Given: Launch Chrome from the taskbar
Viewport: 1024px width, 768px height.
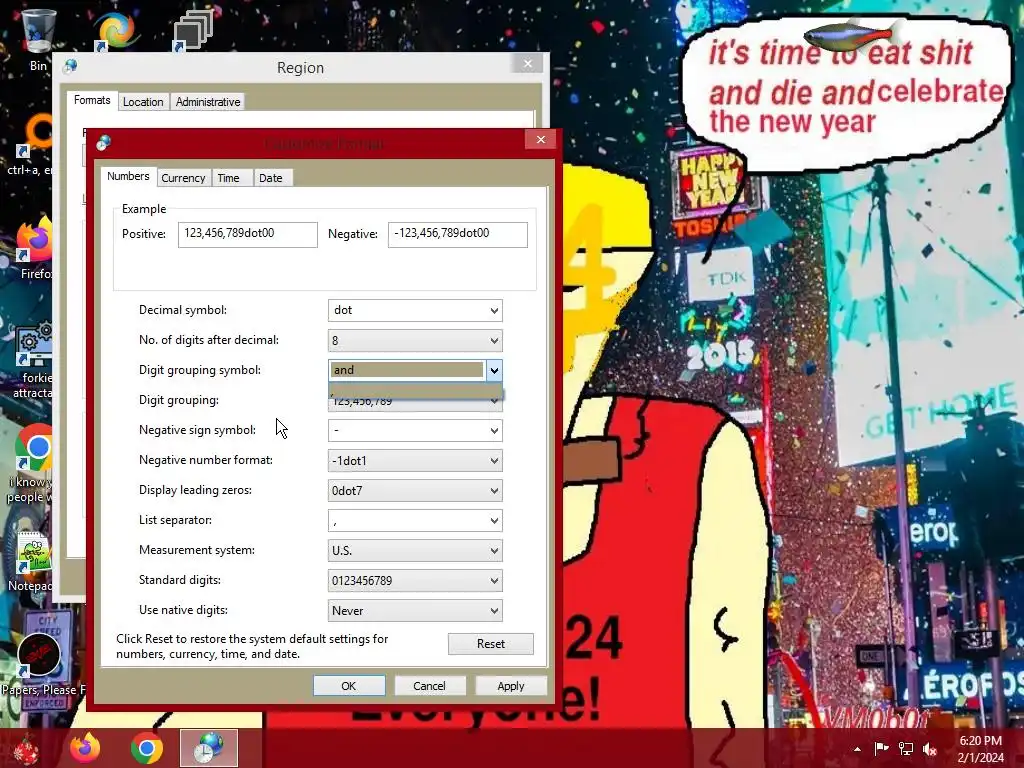Looking at the screenshot, I should (x=147, y=748).
